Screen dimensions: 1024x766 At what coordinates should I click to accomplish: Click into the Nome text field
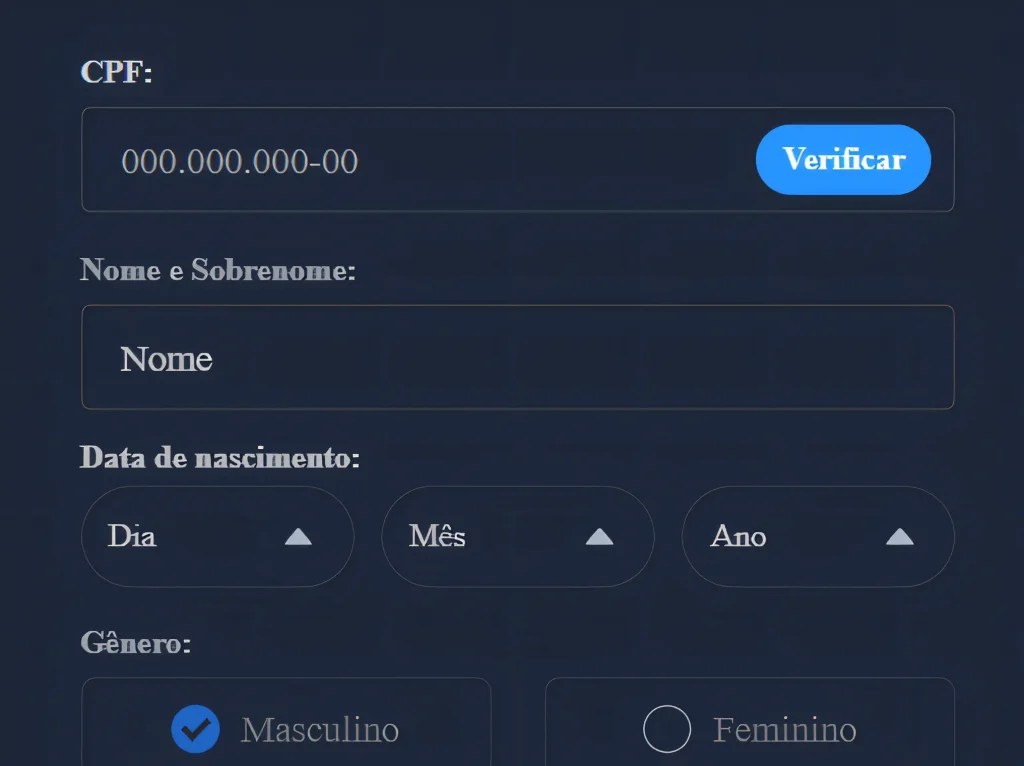[518, 357]
